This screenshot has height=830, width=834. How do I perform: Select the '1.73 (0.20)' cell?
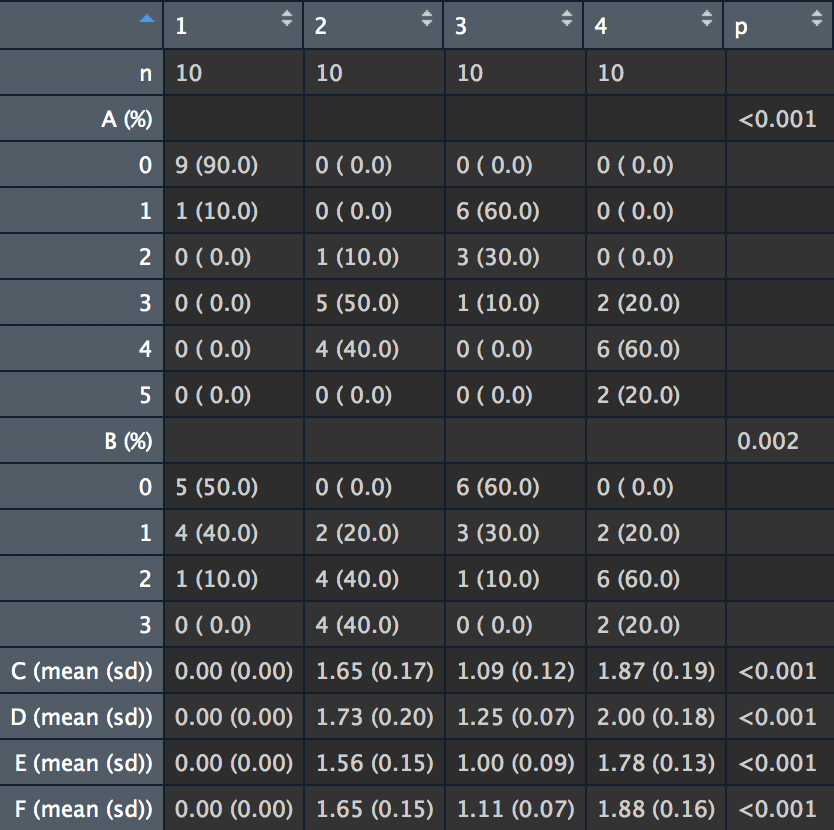tap(374, 717)
